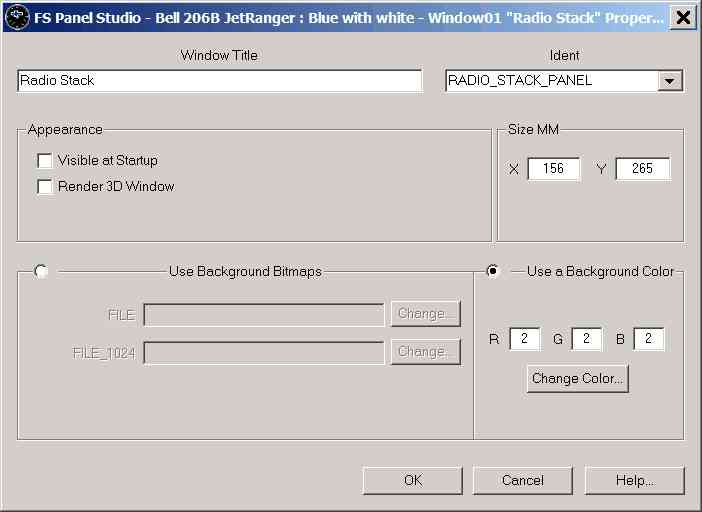Click the FS Panel Studio title bar icon
Viewport: 702px width, 512px height.
[x=17, y=17]
